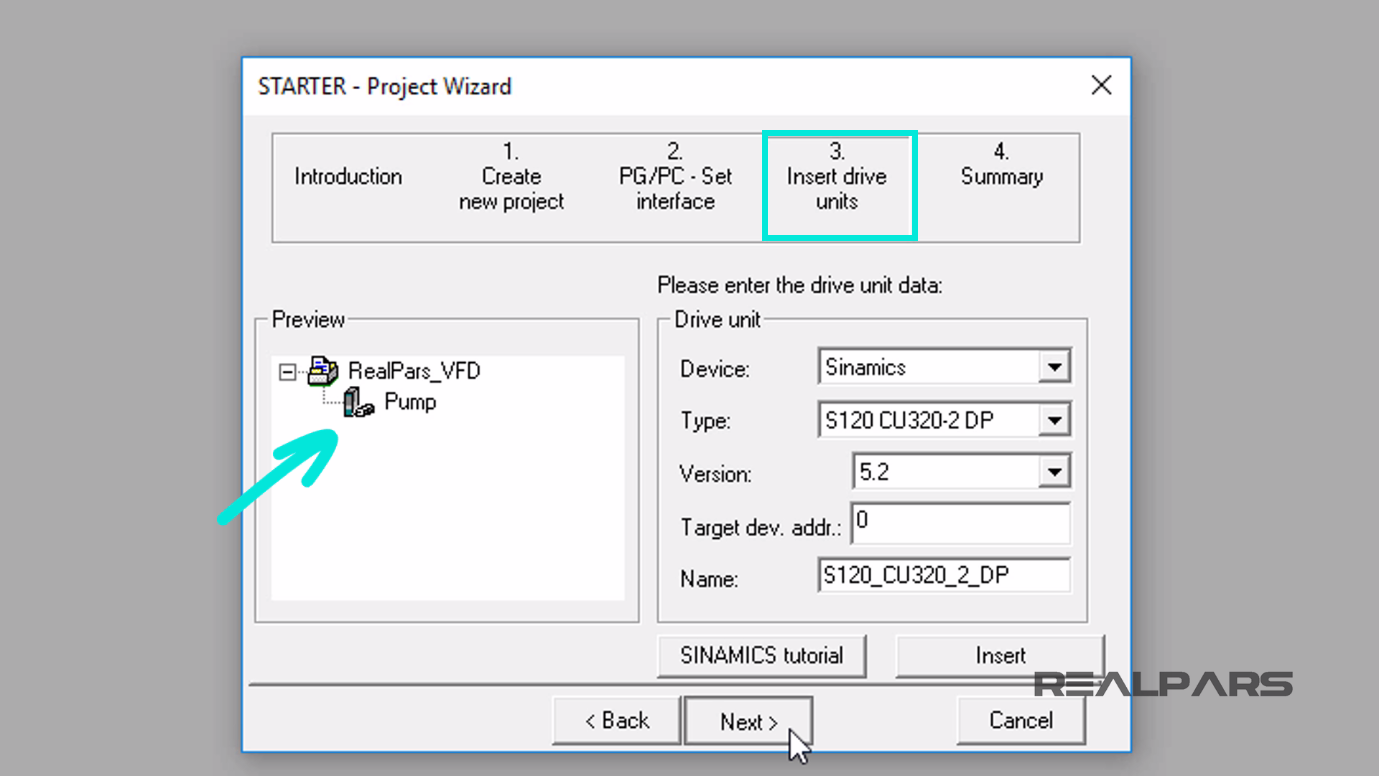Click the Target dev. addr. input field
1379x776 pixels.
click(x=961, y=524)
